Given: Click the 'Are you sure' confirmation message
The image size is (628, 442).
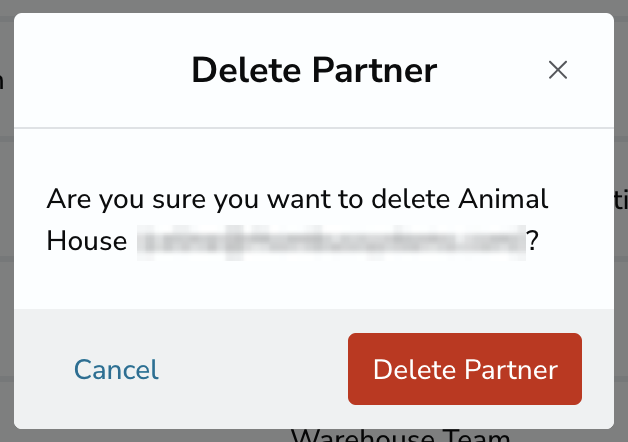Looking at the screenshot, I should coord(297,220).
